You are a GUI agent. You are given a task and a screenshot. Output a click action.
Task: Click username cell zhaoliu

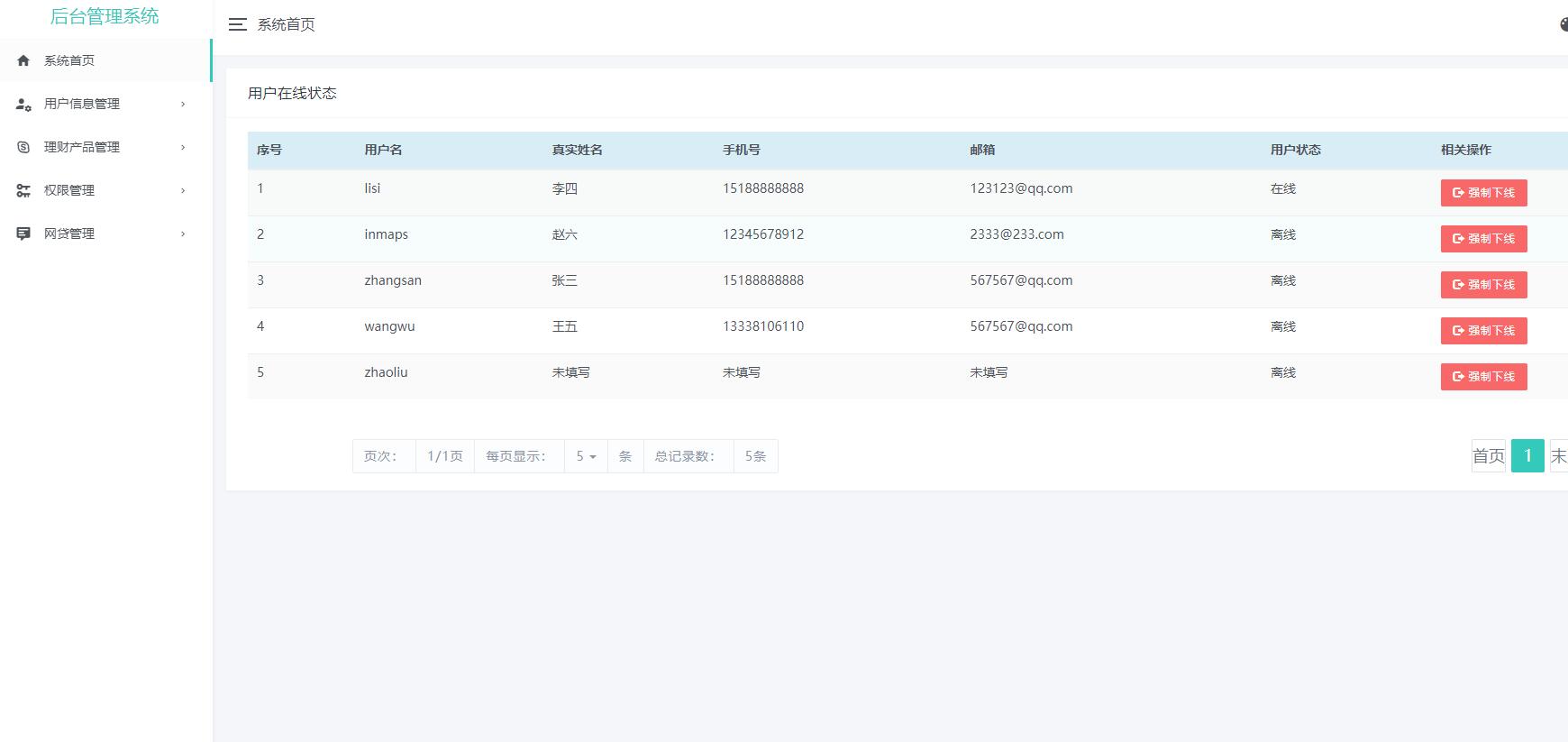[386, 372]
